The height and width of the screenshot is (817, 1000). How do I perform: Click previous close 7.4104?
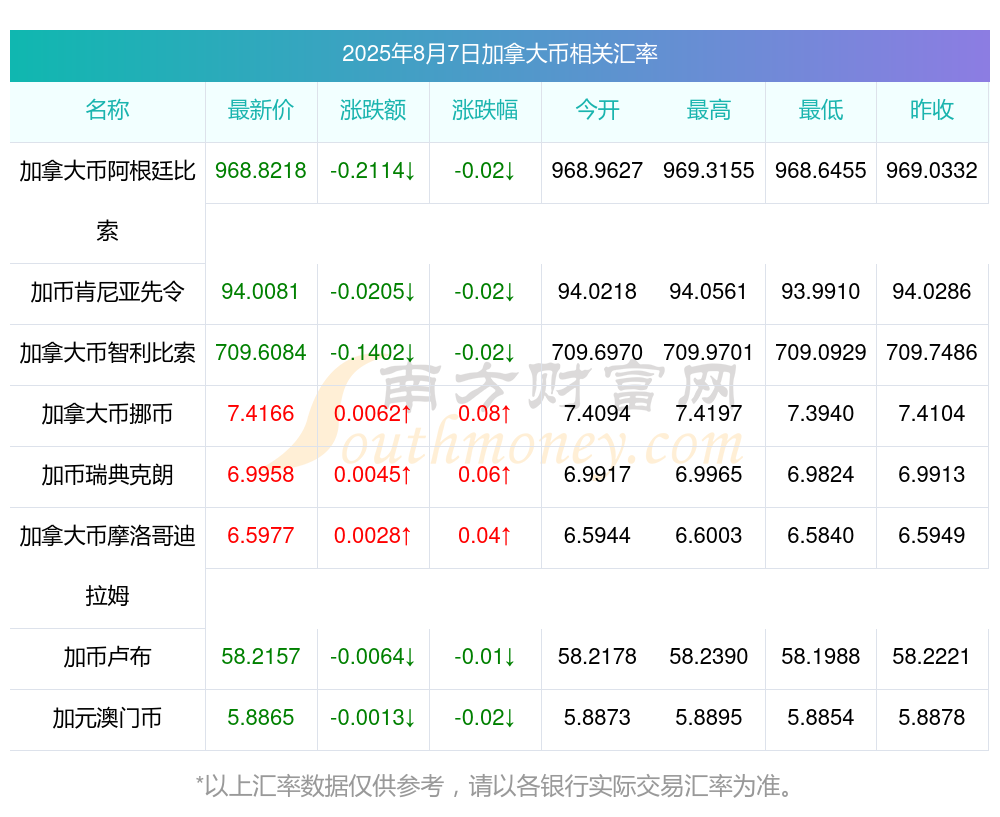(x=932, y=413)
